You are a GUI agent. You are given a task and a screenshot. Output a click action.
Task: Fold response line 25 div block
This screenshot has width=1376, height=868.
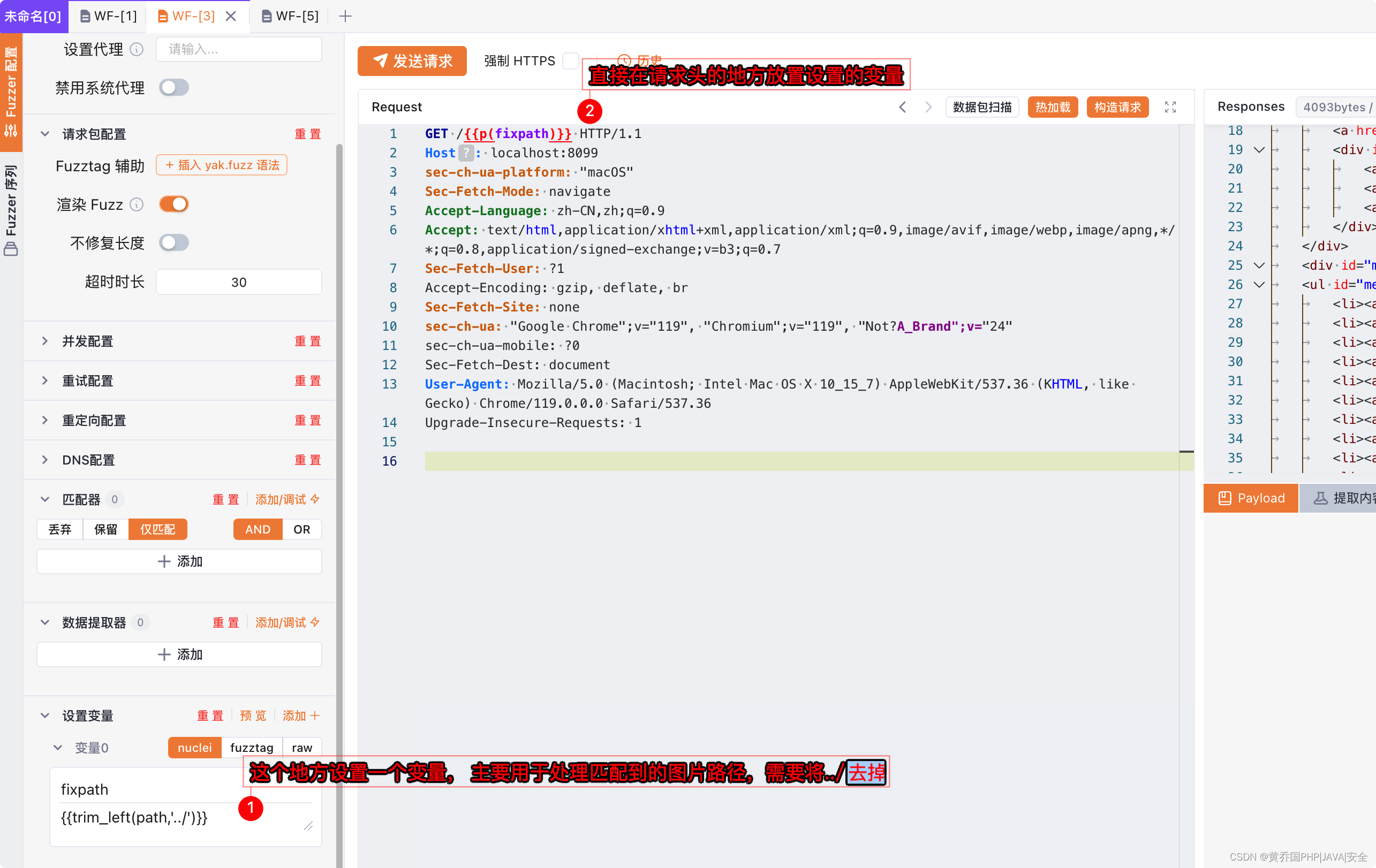click(x=1259, y=265)
